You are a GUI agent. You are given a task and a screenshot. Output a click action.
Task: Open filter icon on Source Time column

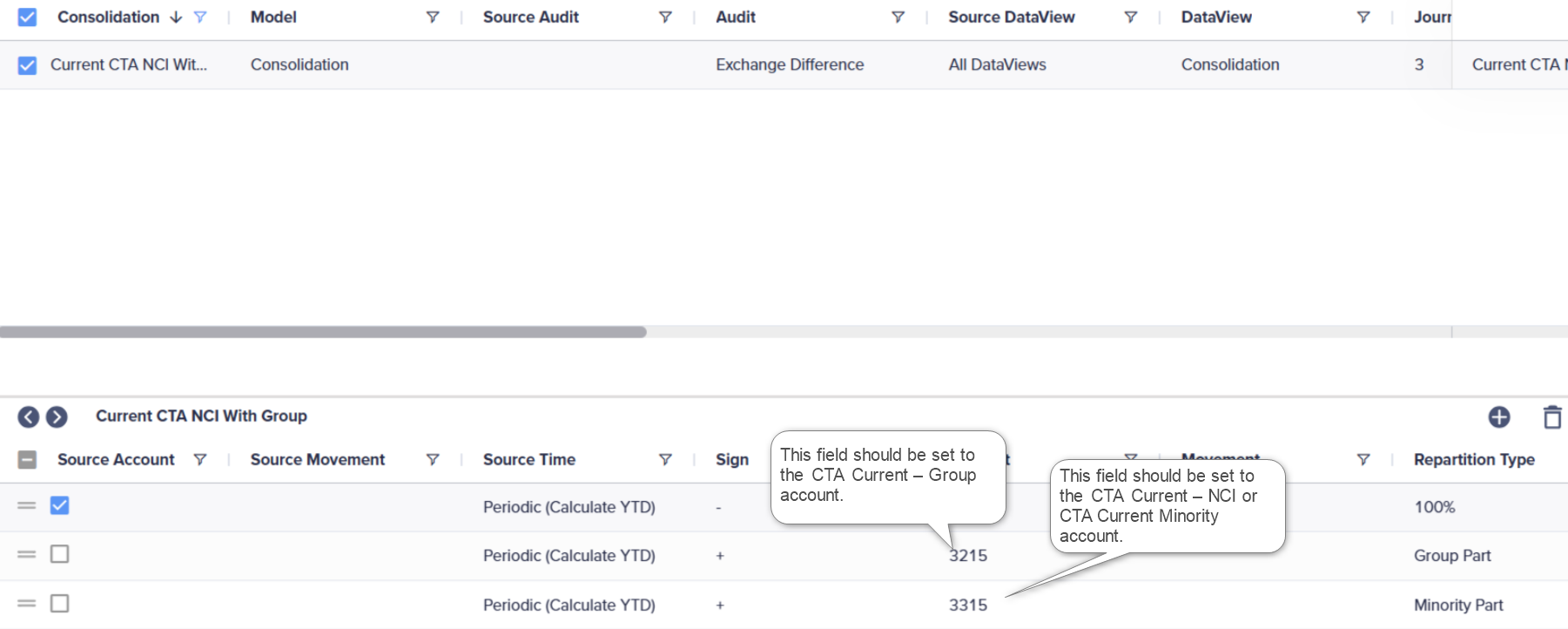(665, 460)
